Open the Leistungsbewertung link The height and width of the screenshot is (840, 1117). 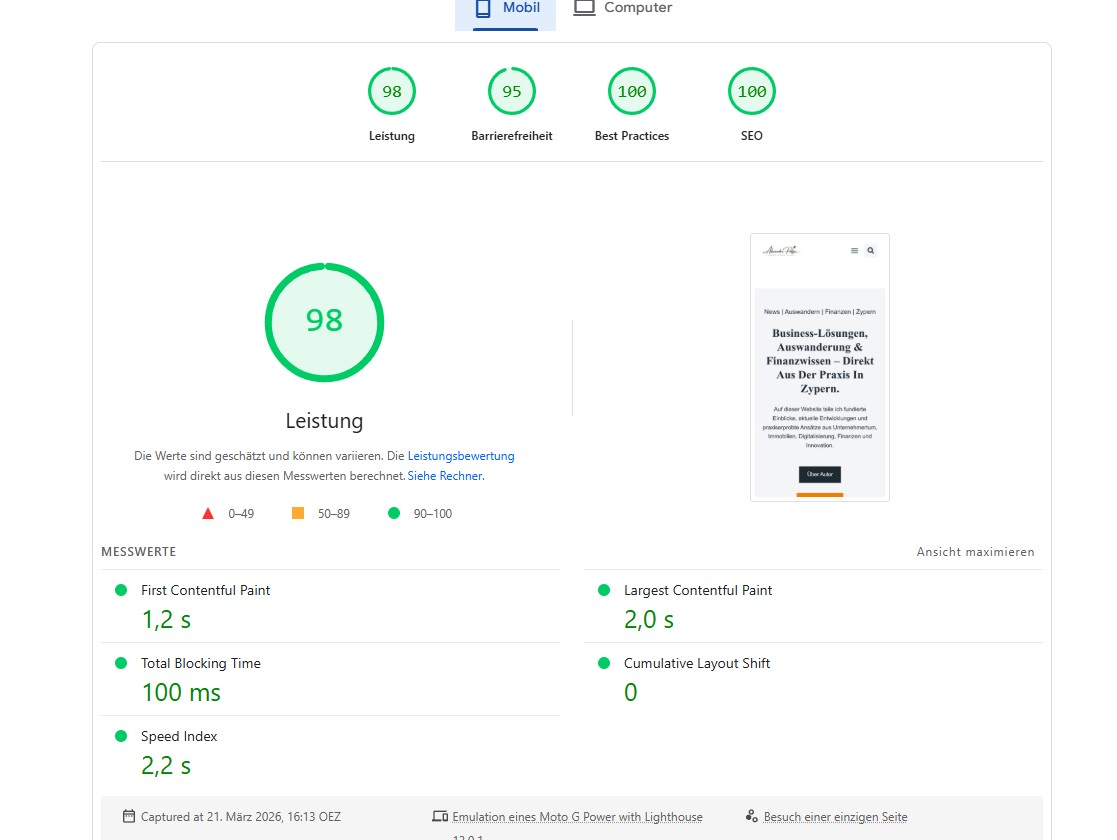pos(461,456)
